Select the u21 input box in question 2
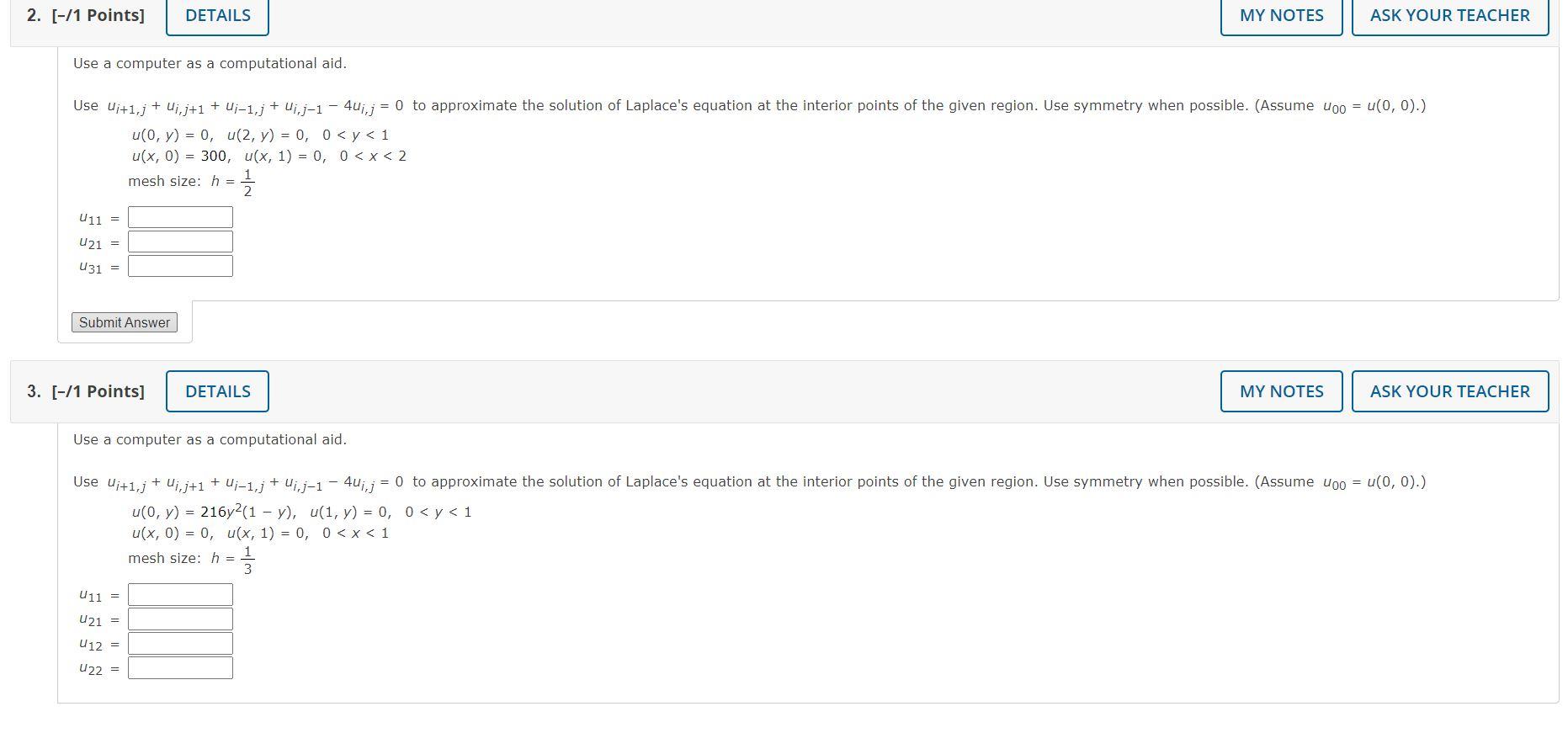1568x733 pixels. pos(179,242)
